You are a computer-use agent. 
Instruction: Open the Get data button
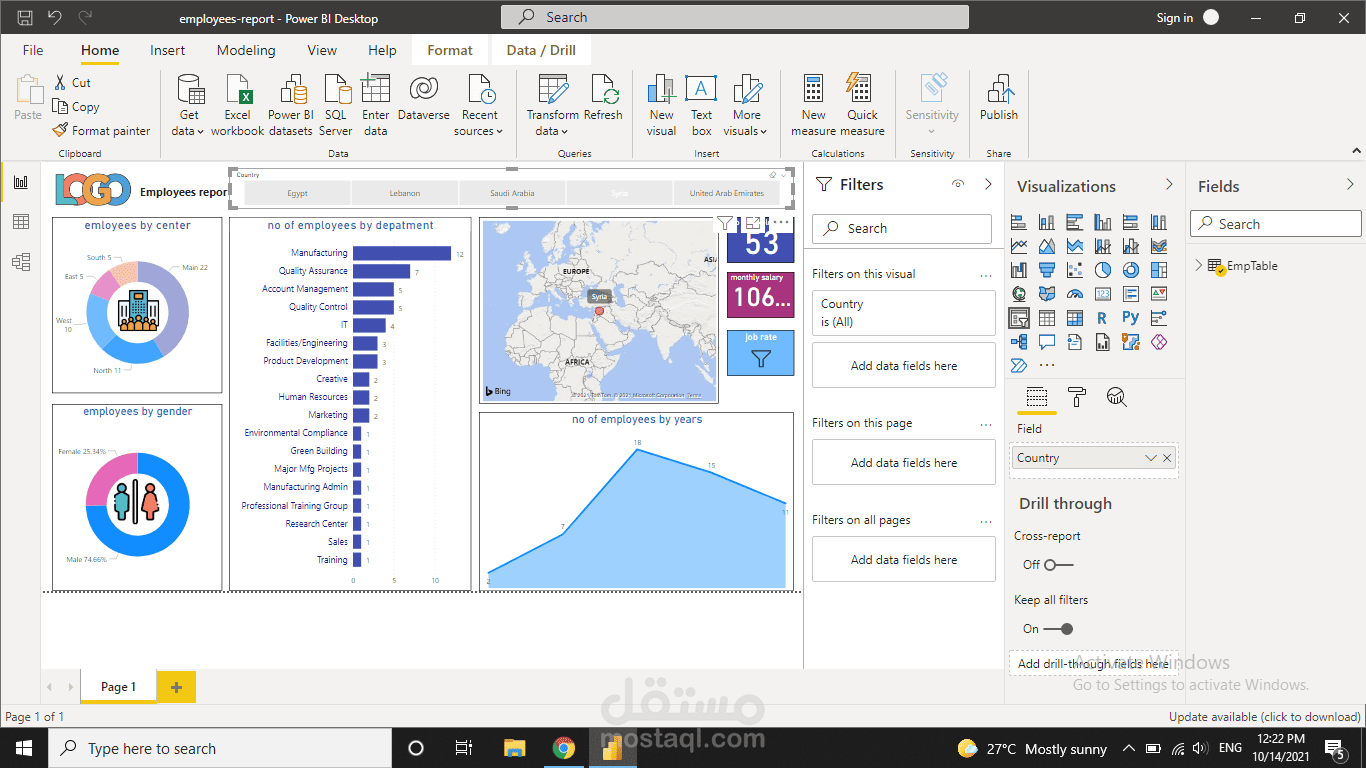[189, 105]
